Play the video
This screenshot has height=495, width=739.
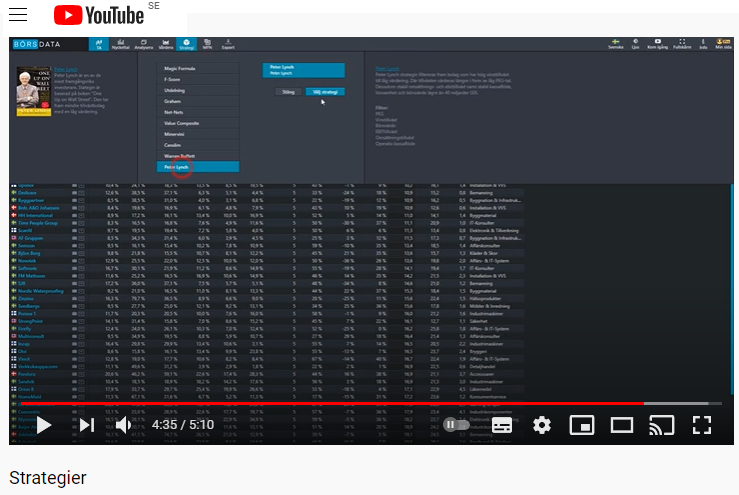point(43,425)
